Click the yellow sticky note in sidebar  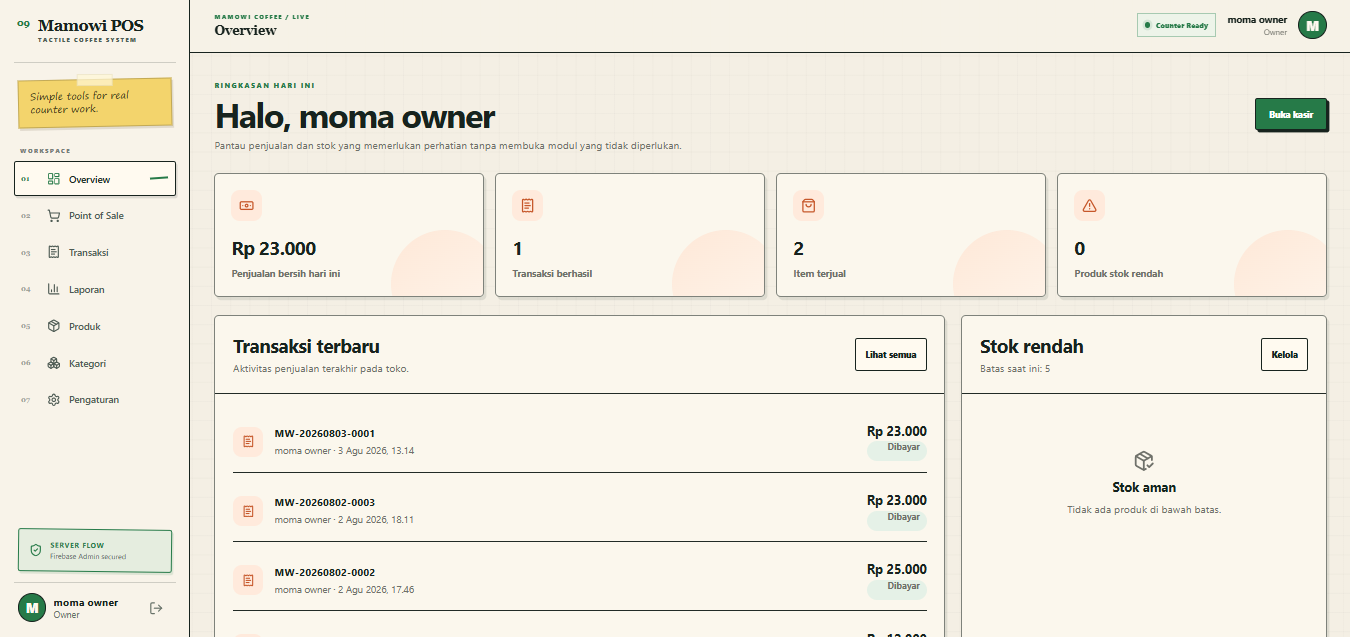(x=95, y=102)
